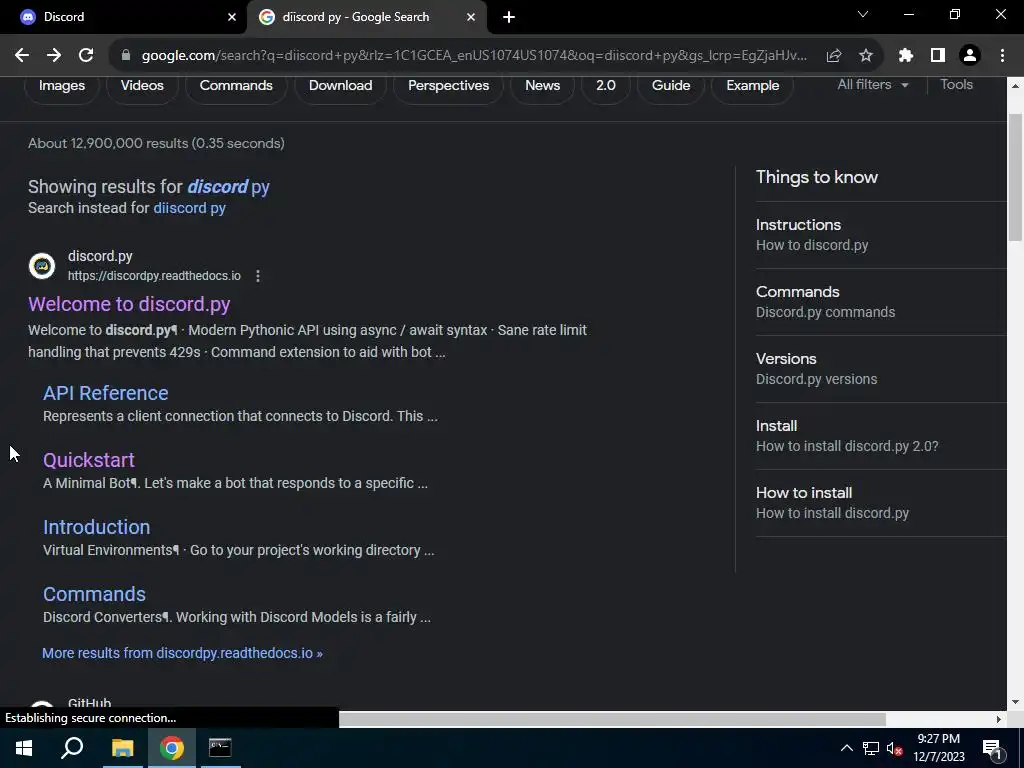Open Welcome to discord.py result
The image size is (1024, 768).
[129, 304]
